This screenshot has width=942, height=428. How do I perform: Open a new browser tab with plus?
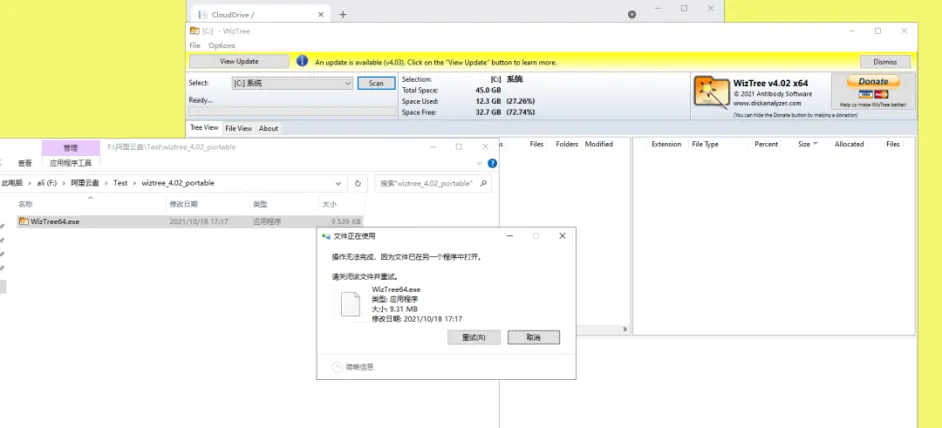342,14
